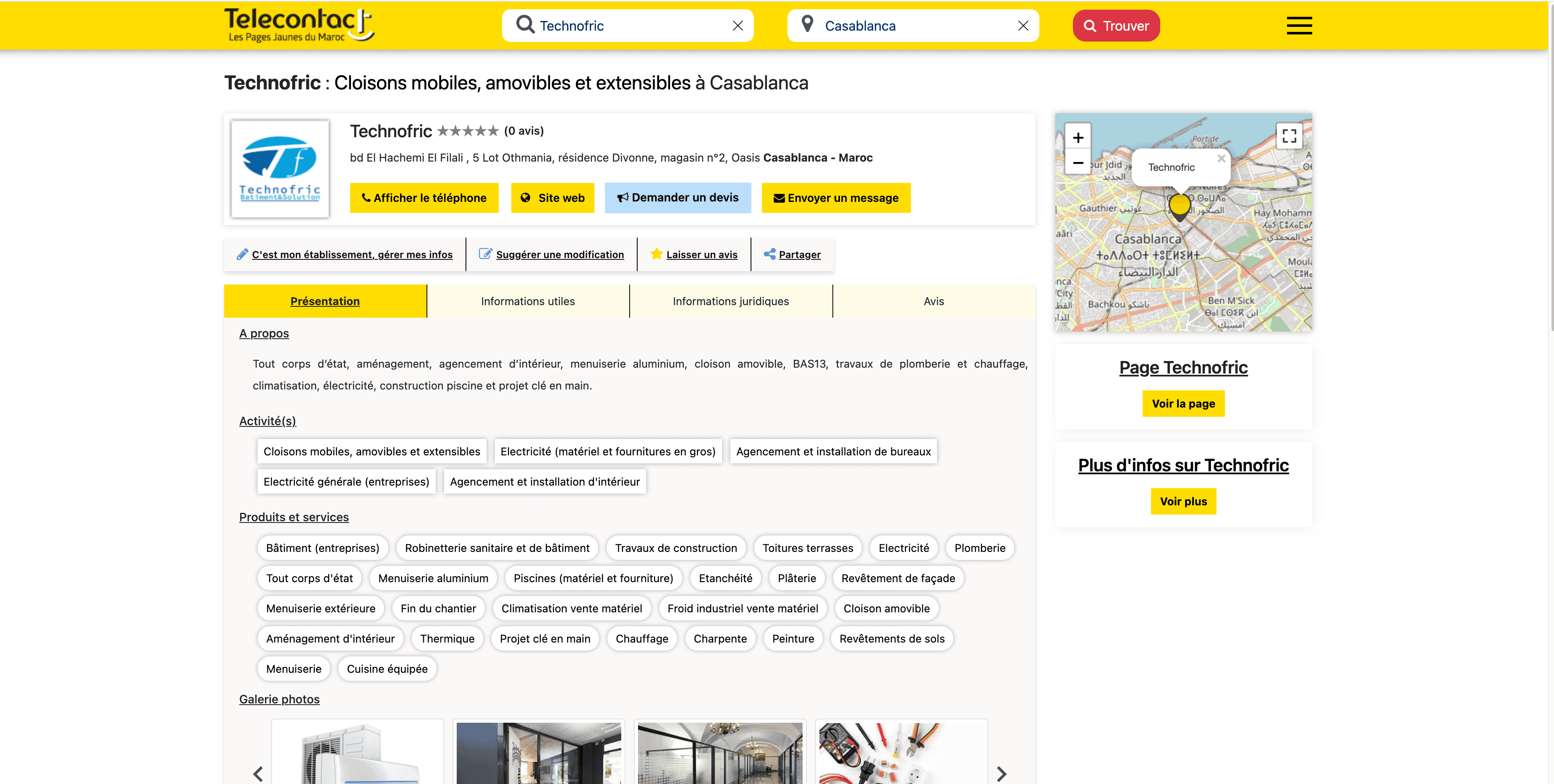
Task: Click the Telecontact logo
Action: click(298, 25)
